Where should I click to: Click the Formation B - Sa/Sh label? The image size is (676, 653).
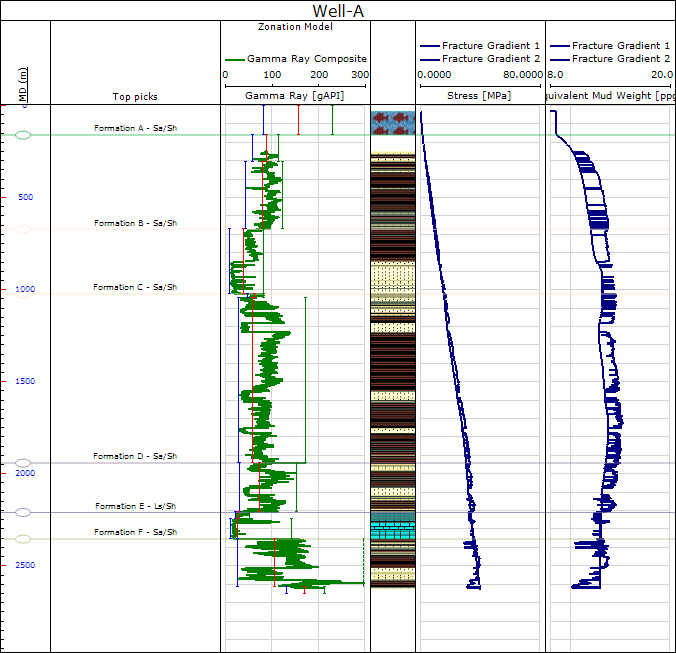pyautogui.click(x=135, y=223)
